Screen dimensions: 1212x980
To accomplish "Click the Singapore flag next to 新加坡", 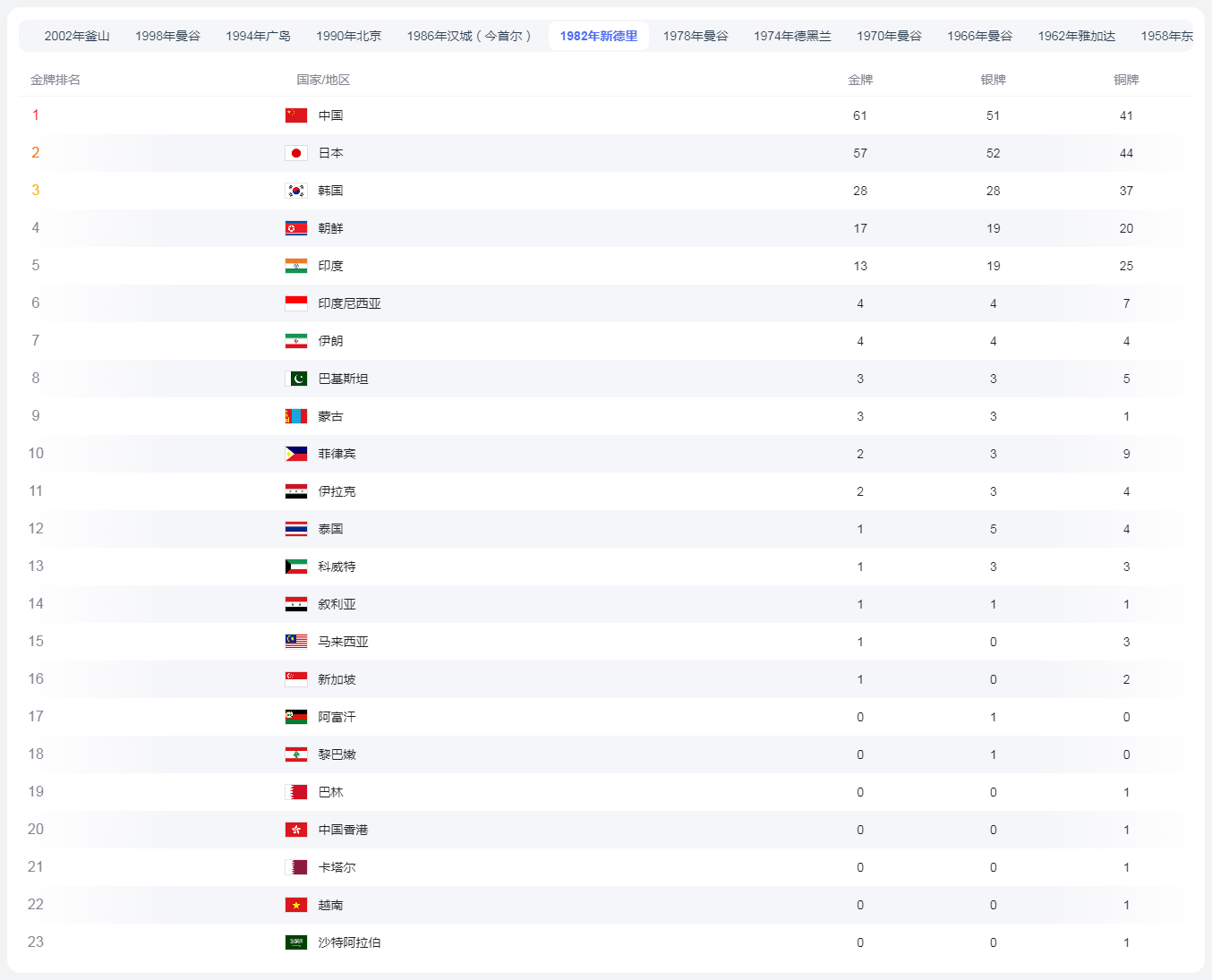I will 296,679.
